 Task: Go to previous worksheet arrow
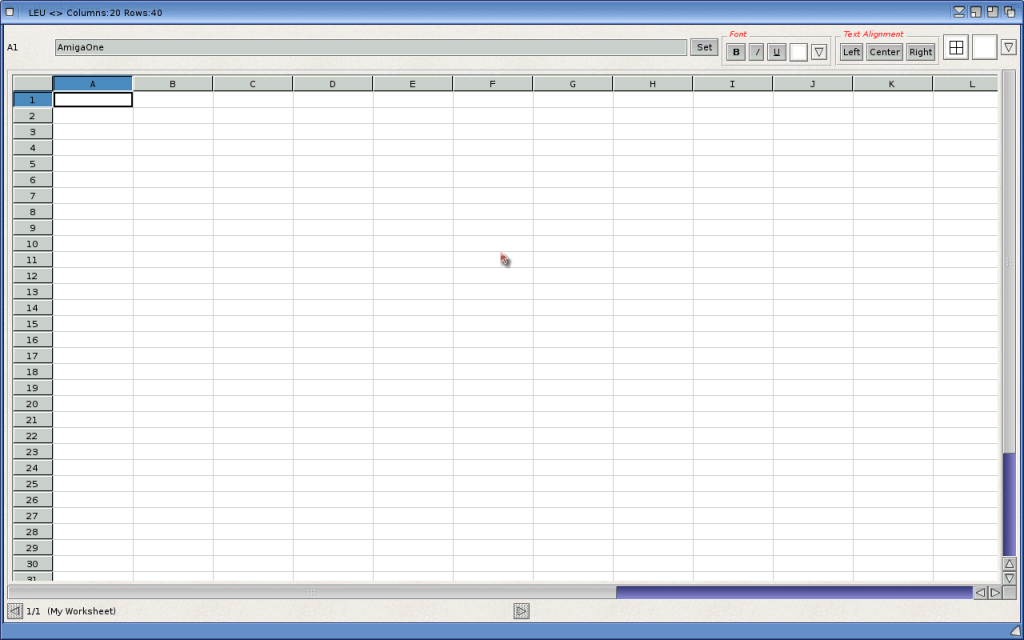[15, 611]
